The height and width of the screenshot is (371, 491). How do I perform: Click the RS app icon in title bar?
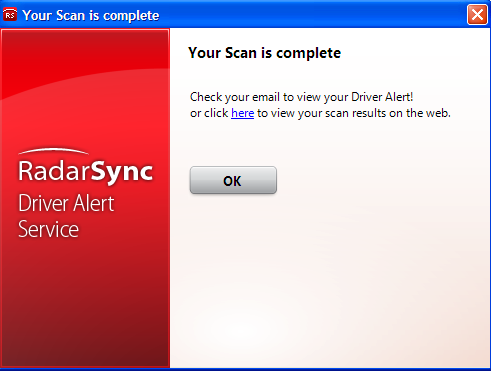[x=10, y=15]
